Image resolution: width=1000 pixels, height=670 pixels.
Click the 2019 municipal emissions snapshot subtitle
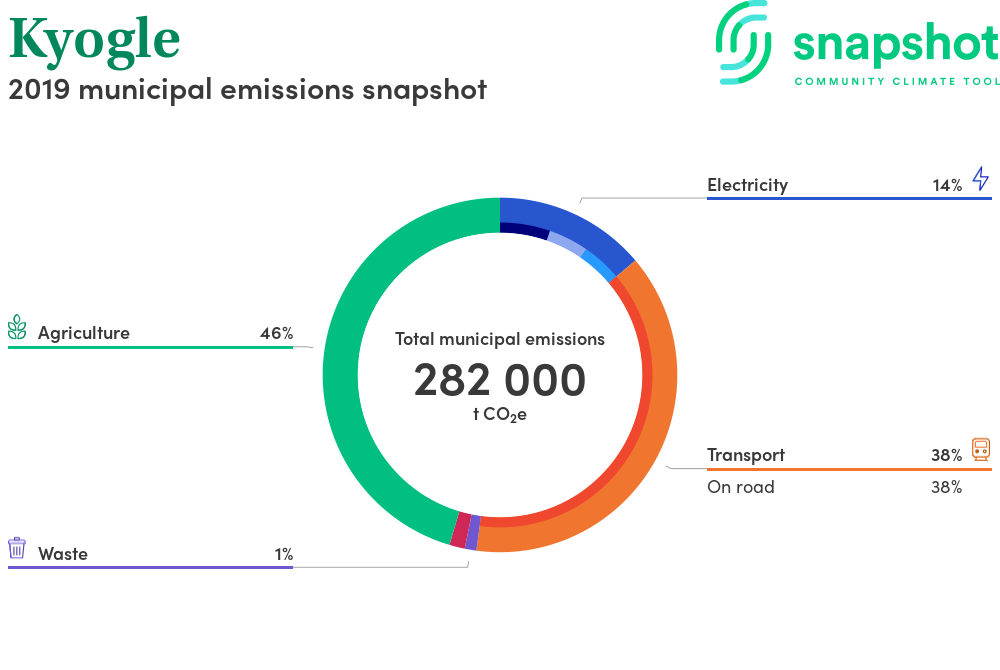click(247, 90)
